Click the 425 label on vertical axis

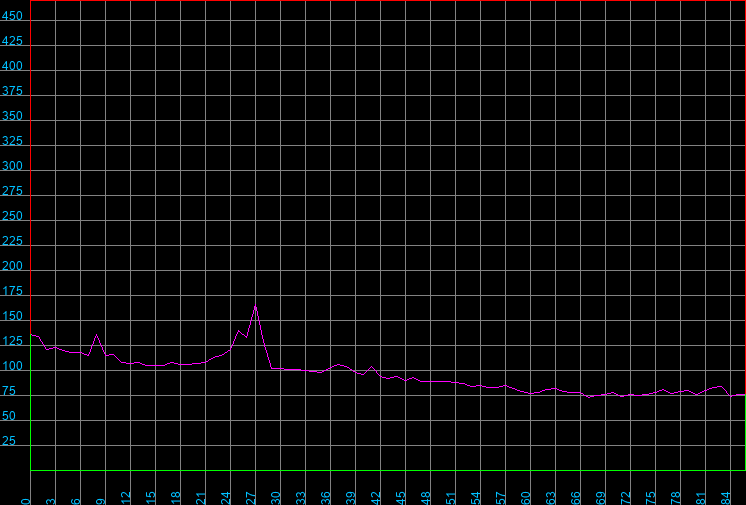(12, 41)
